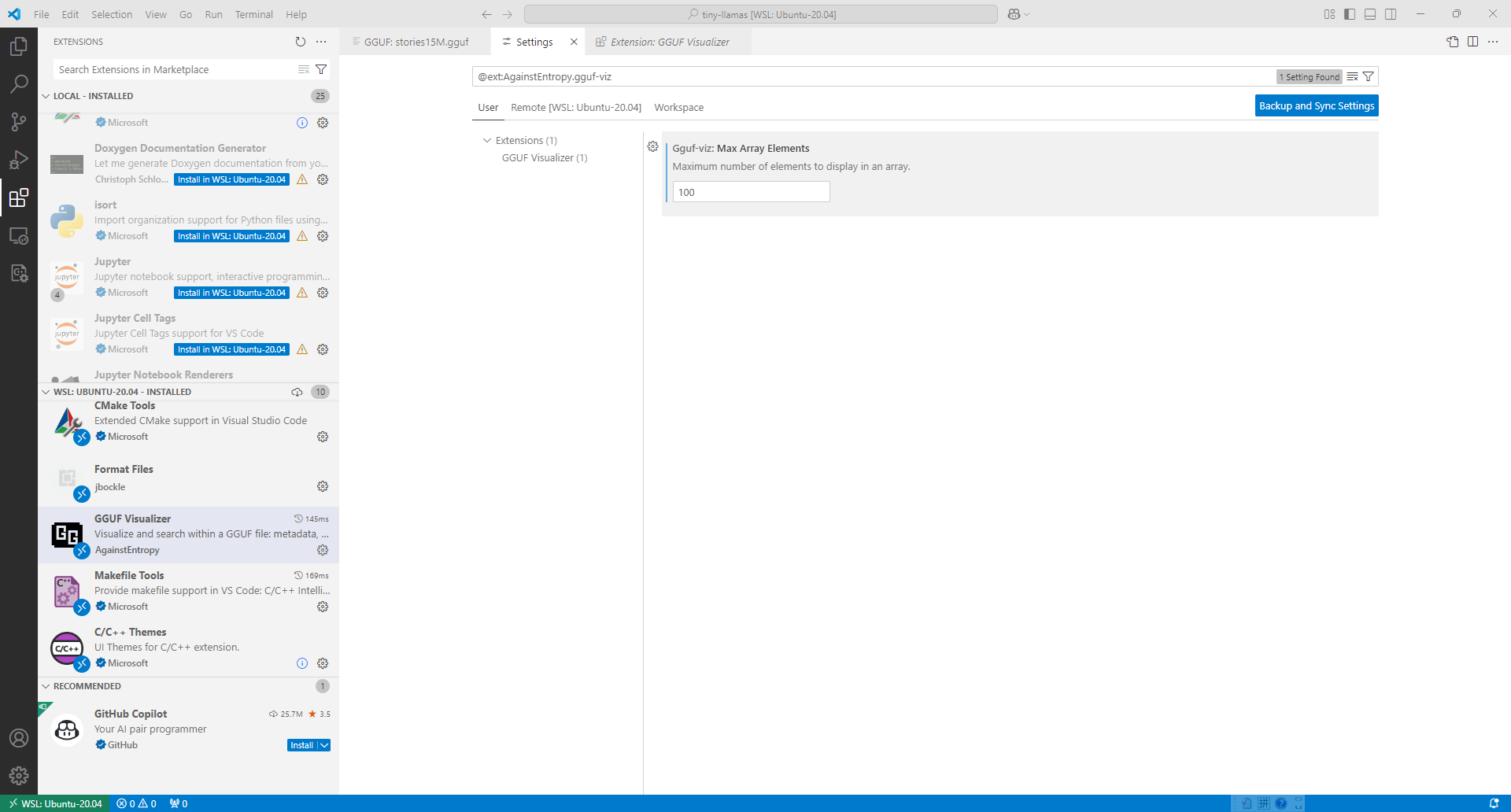The width and height of the screenshot is (1511, 812).
Task: Open manage gear for isort extension
Action: [323, 236]
